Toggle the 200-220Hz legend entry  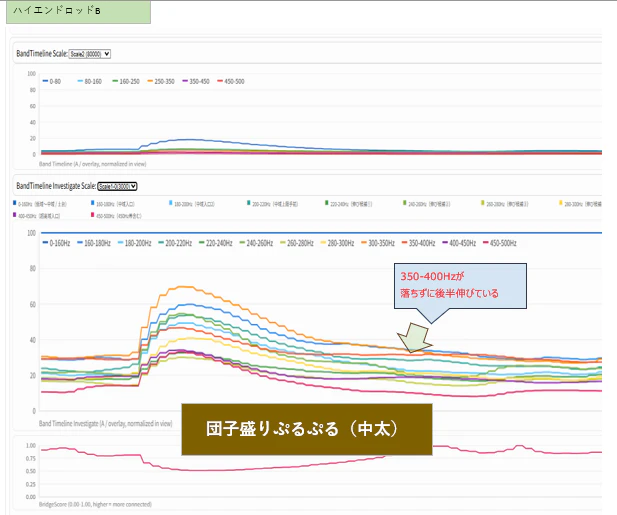click(x=175, y=243)
